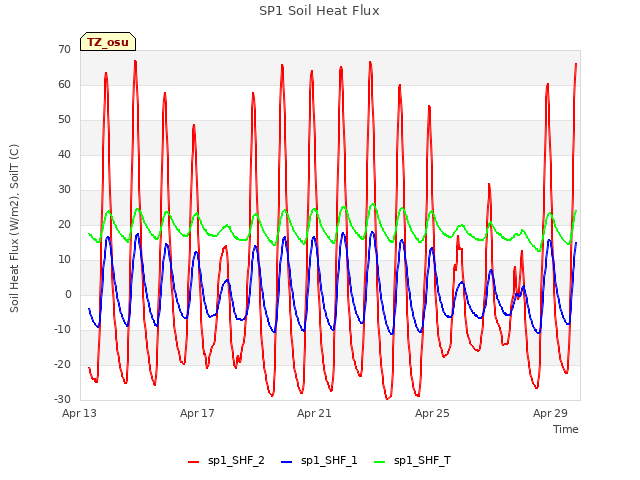The image size is (640, 480).
Task: Click the Apr 21 x-axis tick label
Action: 314,413
